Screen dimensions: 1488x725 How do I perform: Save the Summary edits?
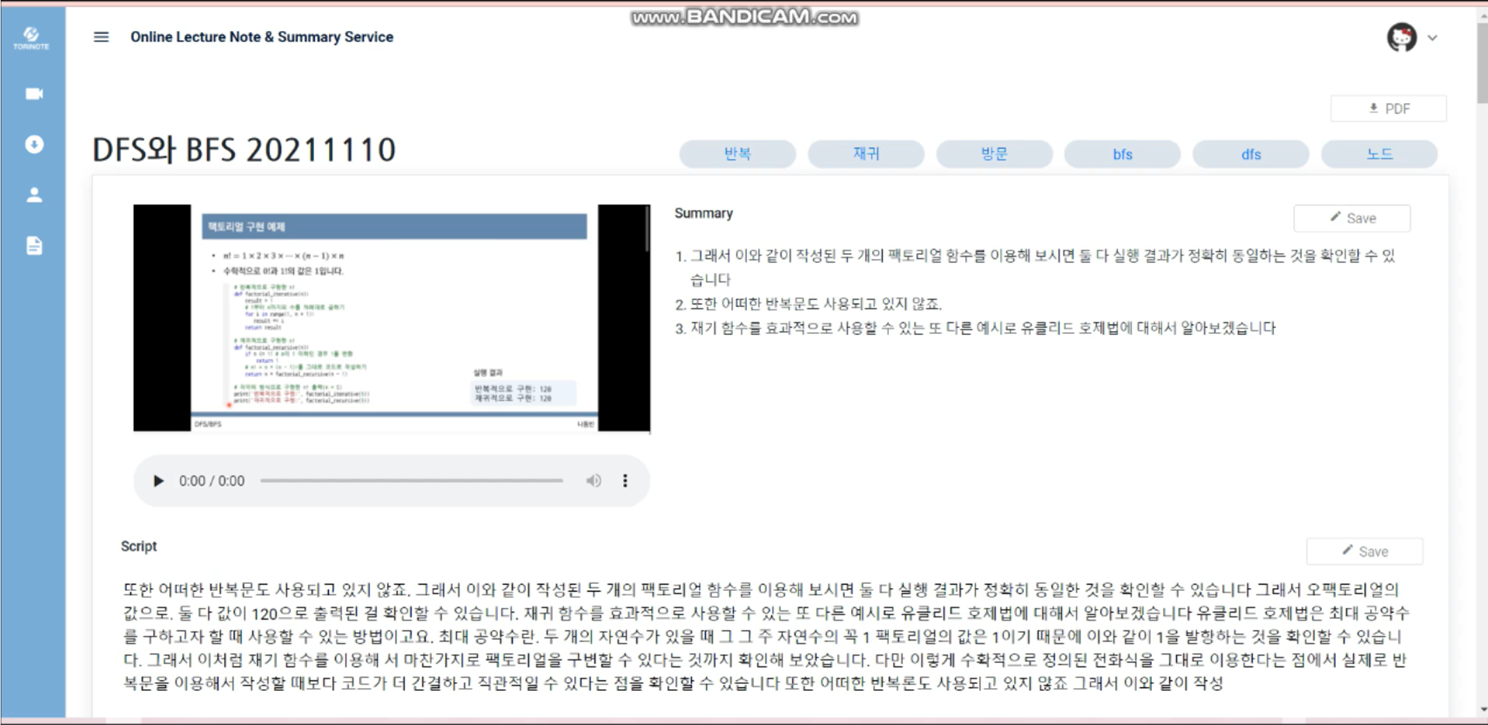1352,218
